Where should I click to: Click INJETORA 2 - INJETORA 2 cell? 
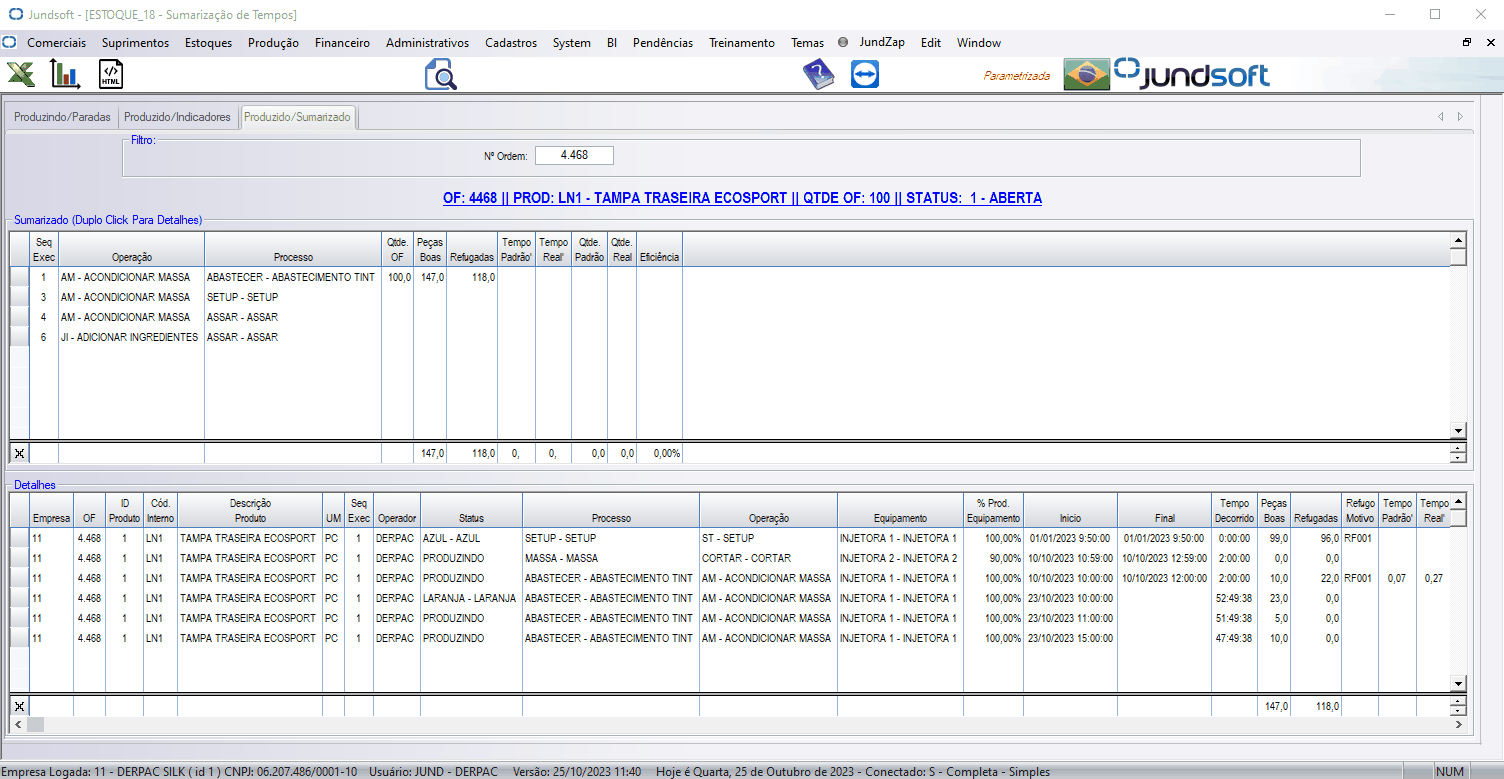[899, 558]
